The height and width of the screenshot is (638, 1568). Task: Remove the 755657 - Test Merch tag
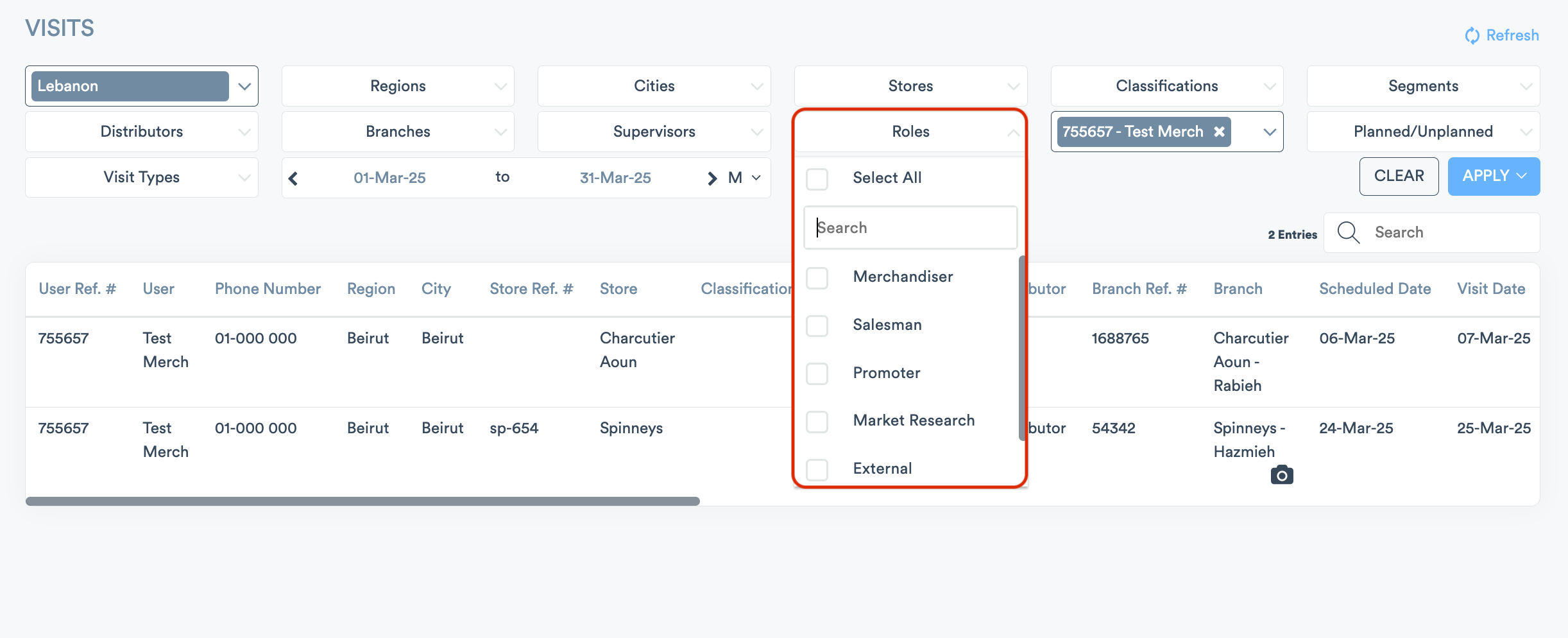pyautogui.click(x=1219, y=132)
